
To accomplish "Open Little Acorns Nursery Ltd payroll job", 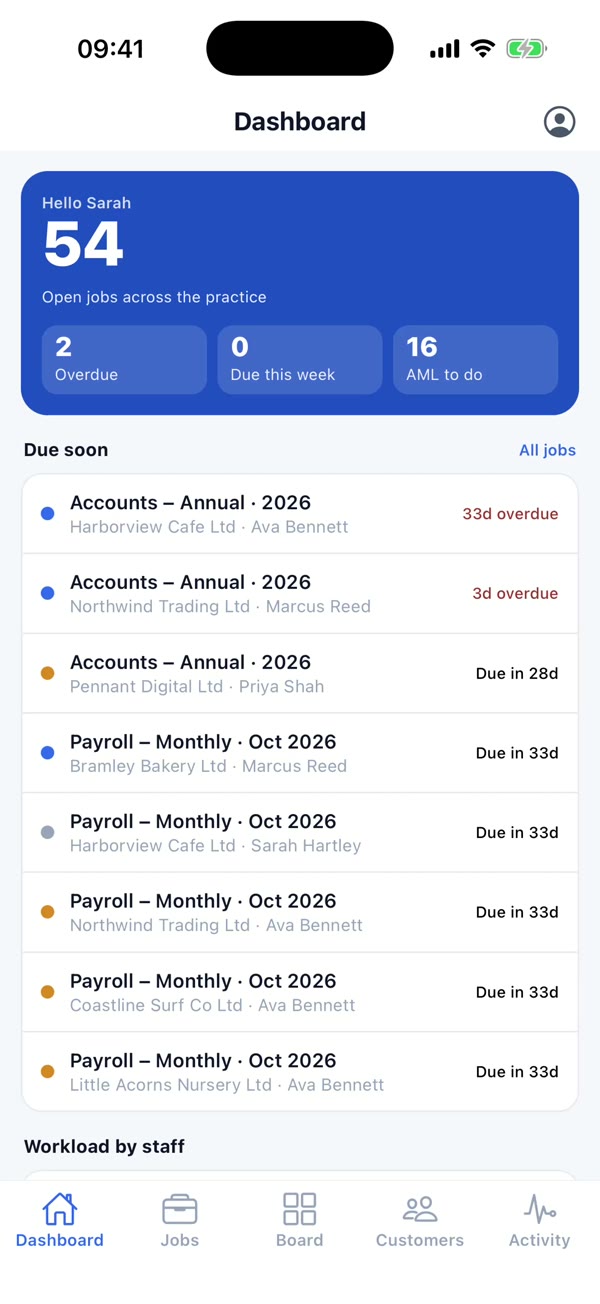I will point(300,1072).
